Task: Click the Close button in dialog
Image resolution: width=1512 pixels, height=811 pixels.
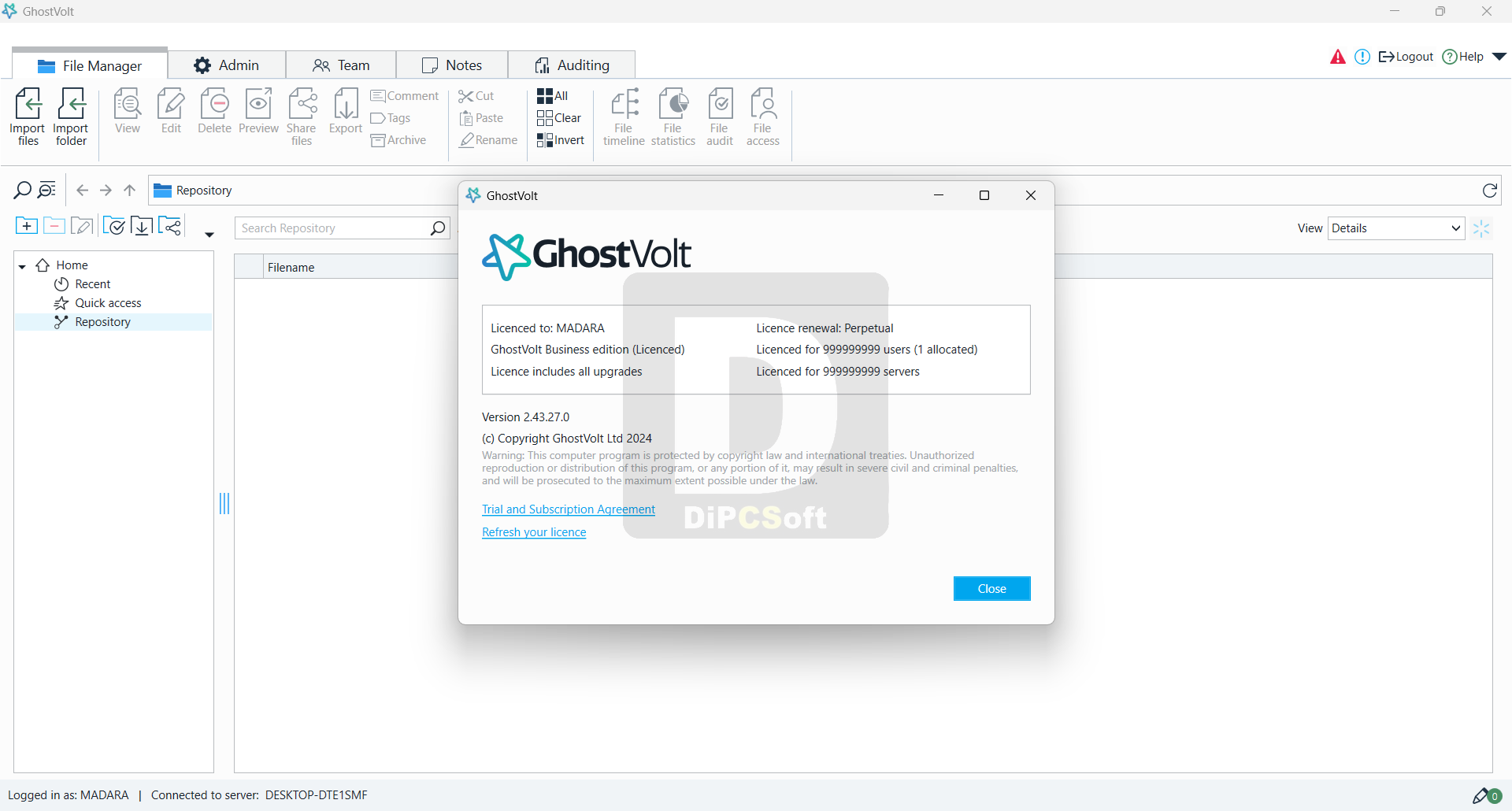Action: coord(992,589)
